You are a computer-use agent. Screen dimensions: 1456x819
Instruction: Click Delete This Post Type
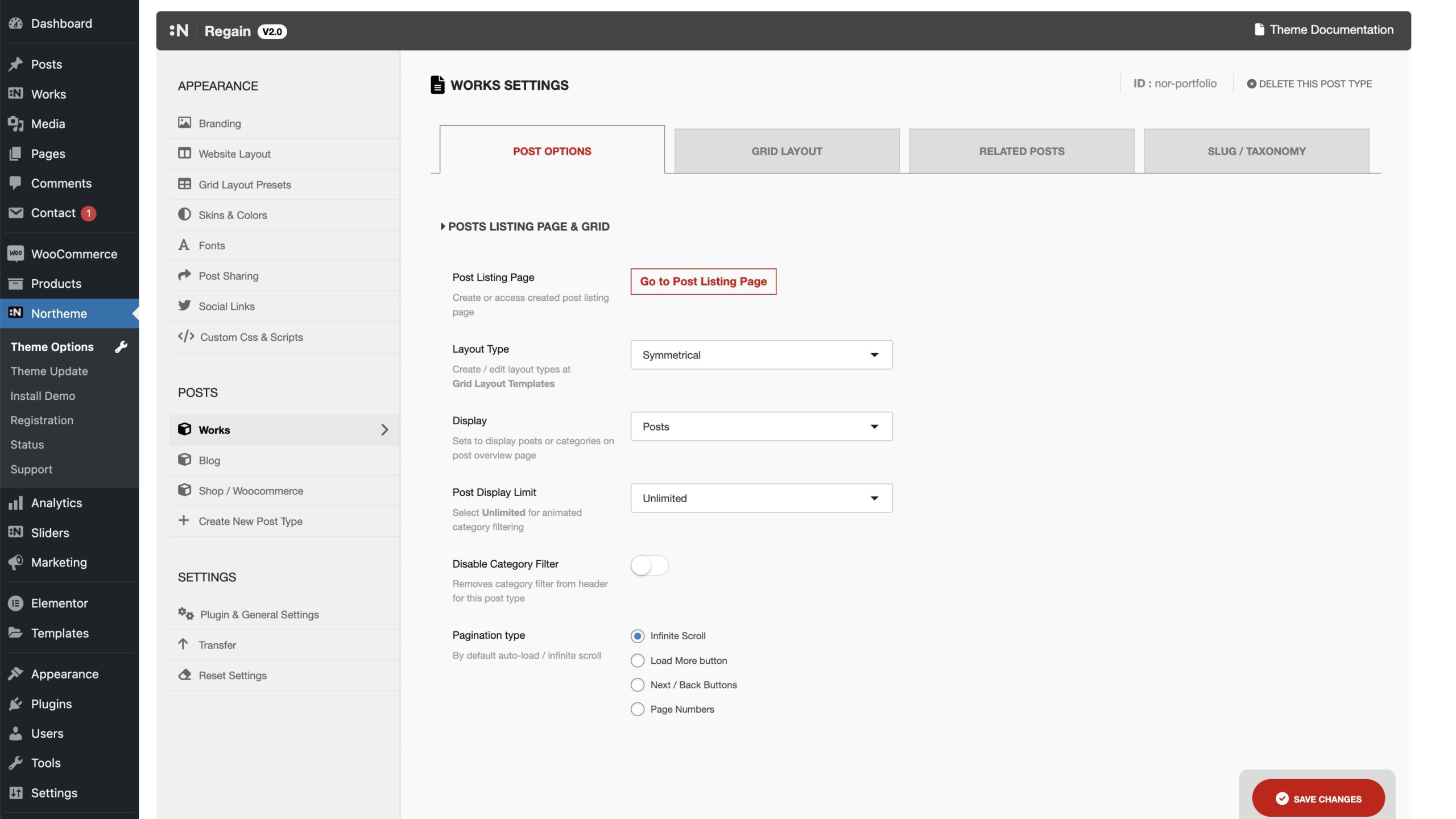pos(1309,84)
